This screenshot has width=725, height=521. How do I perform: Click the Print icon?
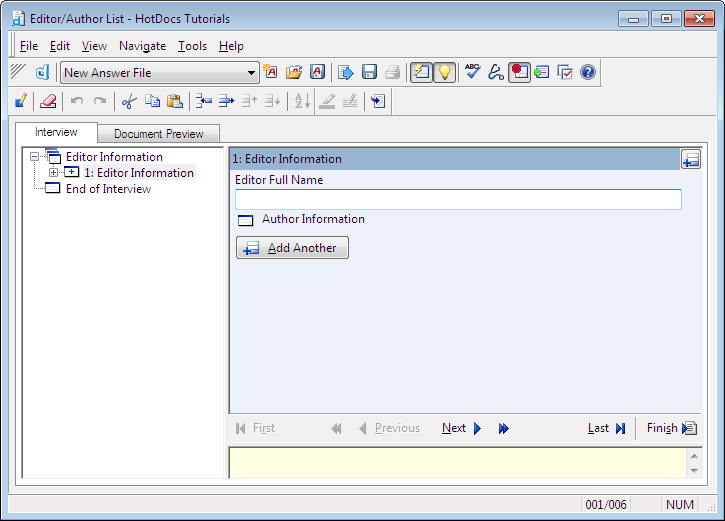click(392, 72)
